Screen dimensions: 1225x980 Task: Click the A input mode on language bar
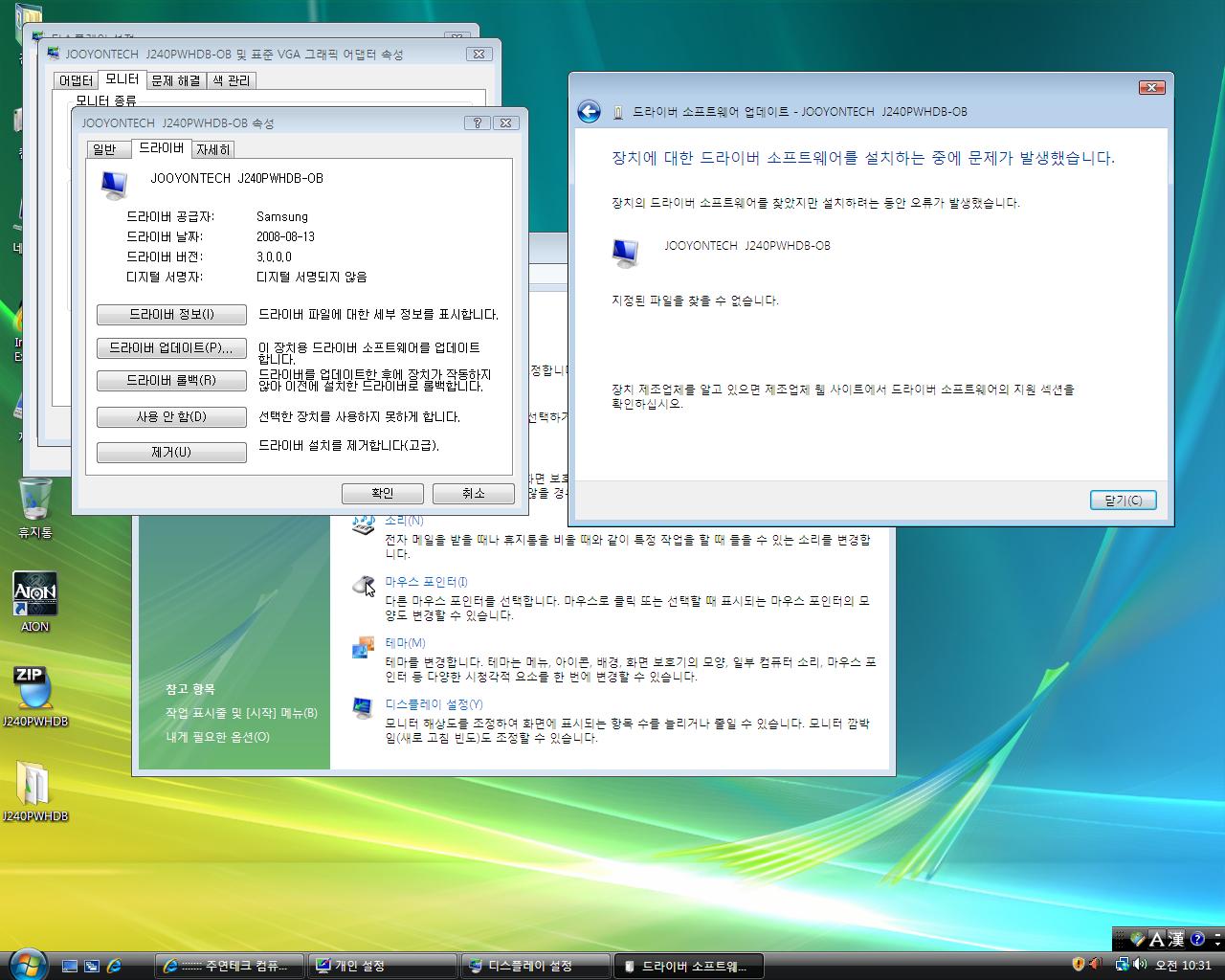1157,940
